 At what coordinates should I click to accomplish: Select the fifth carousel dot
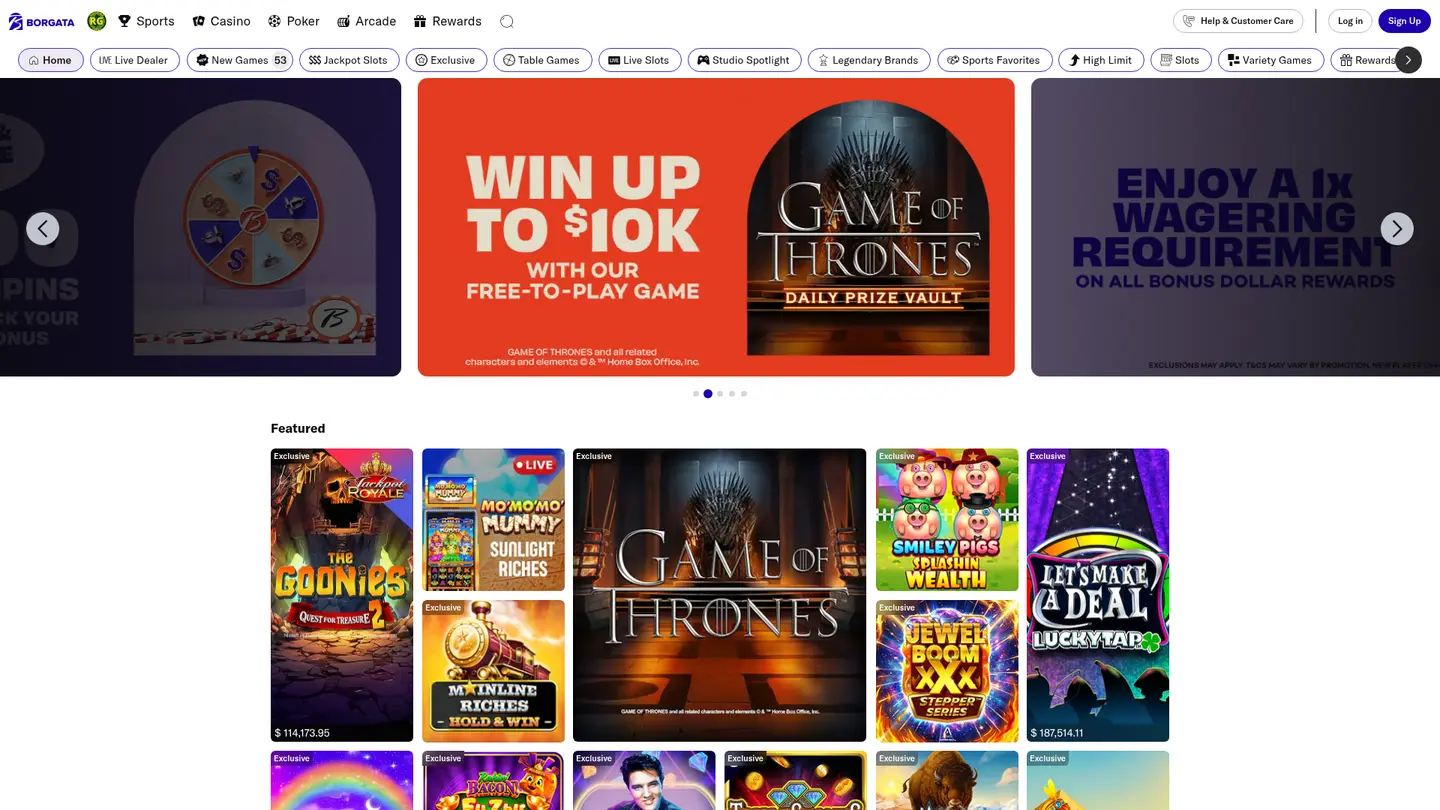(744, 394)
